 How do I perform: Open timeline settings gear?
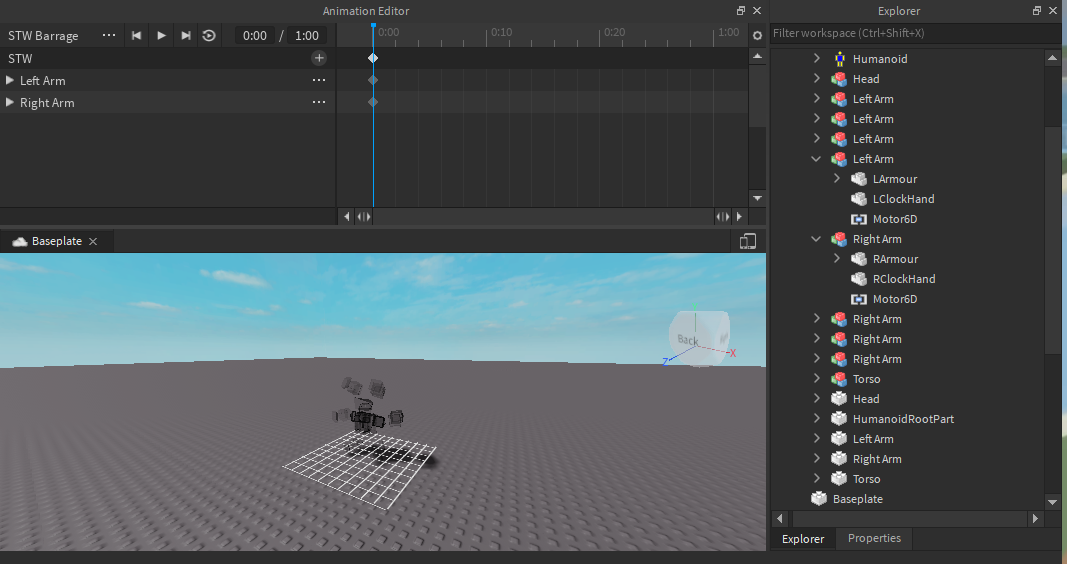coord(757,35)
